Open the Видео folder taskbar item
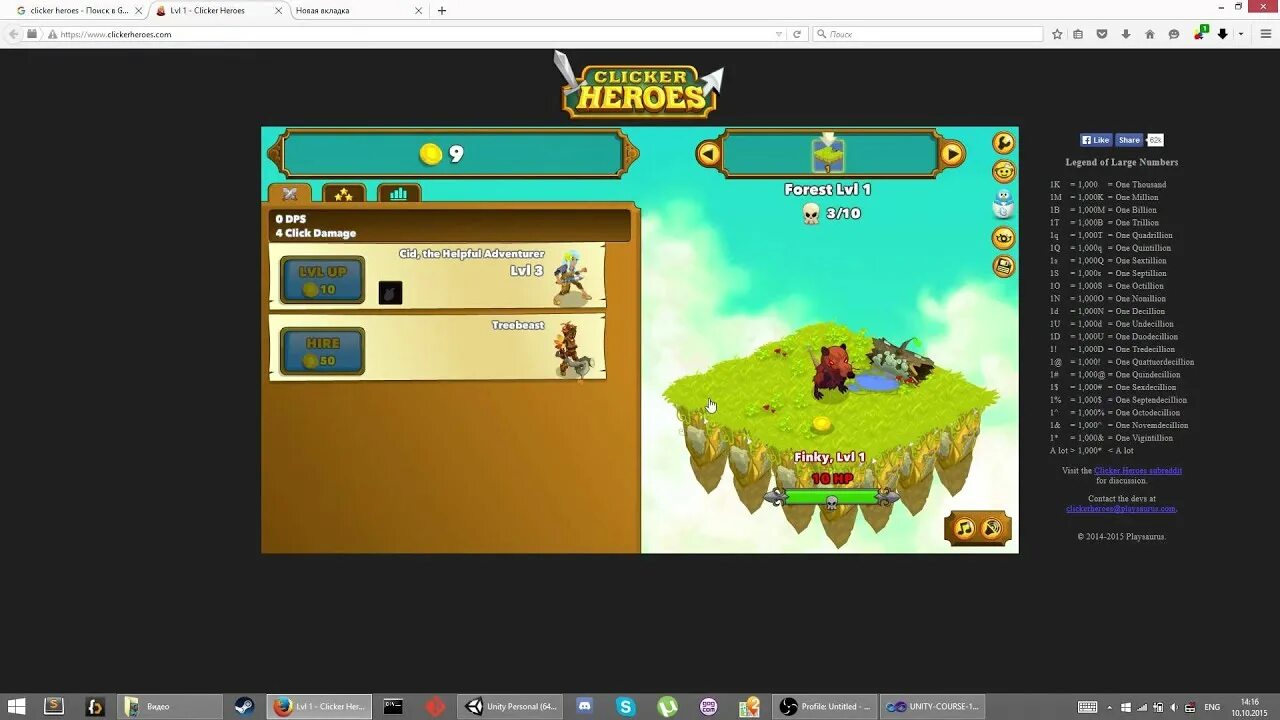Image resolution: width=1280 pixels, height=720 pixels. point(171,706)
